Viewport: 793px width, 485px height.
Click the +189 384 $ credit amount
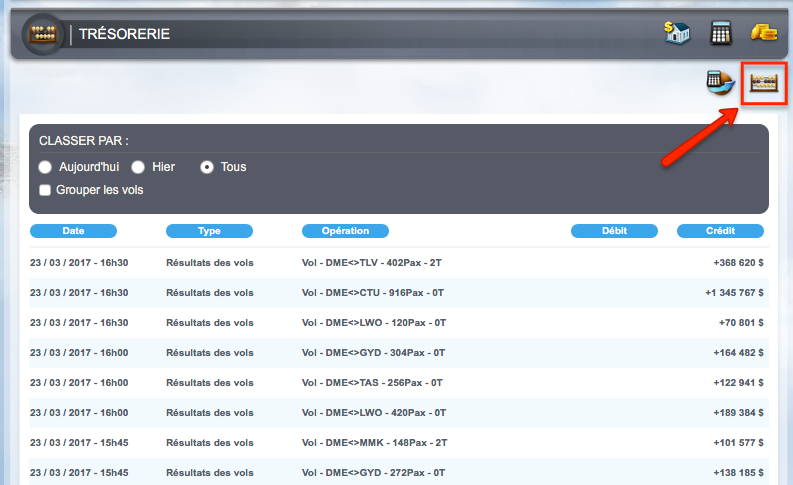738,413
